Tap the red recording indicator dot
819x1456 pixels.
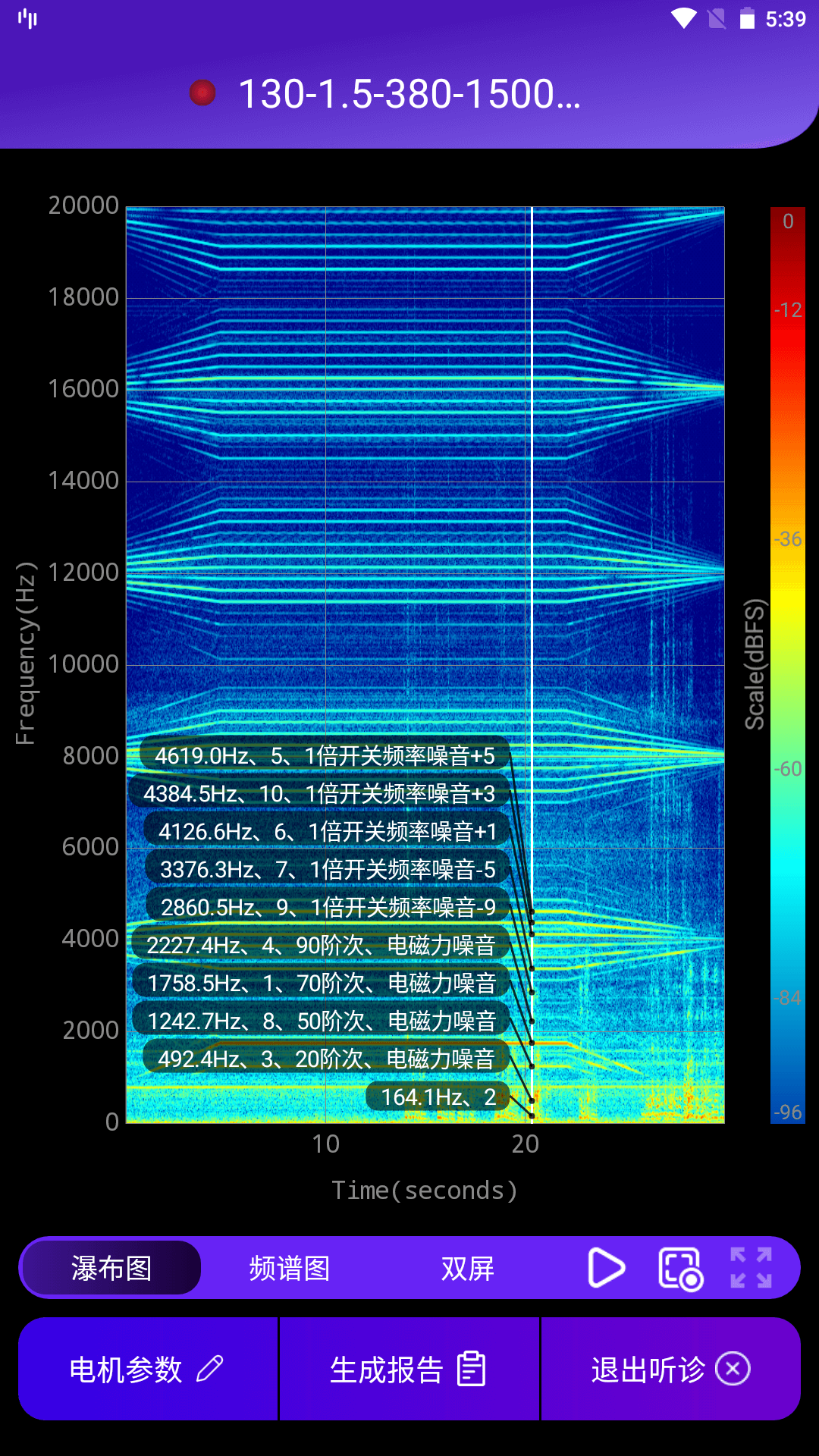point(202,93)
